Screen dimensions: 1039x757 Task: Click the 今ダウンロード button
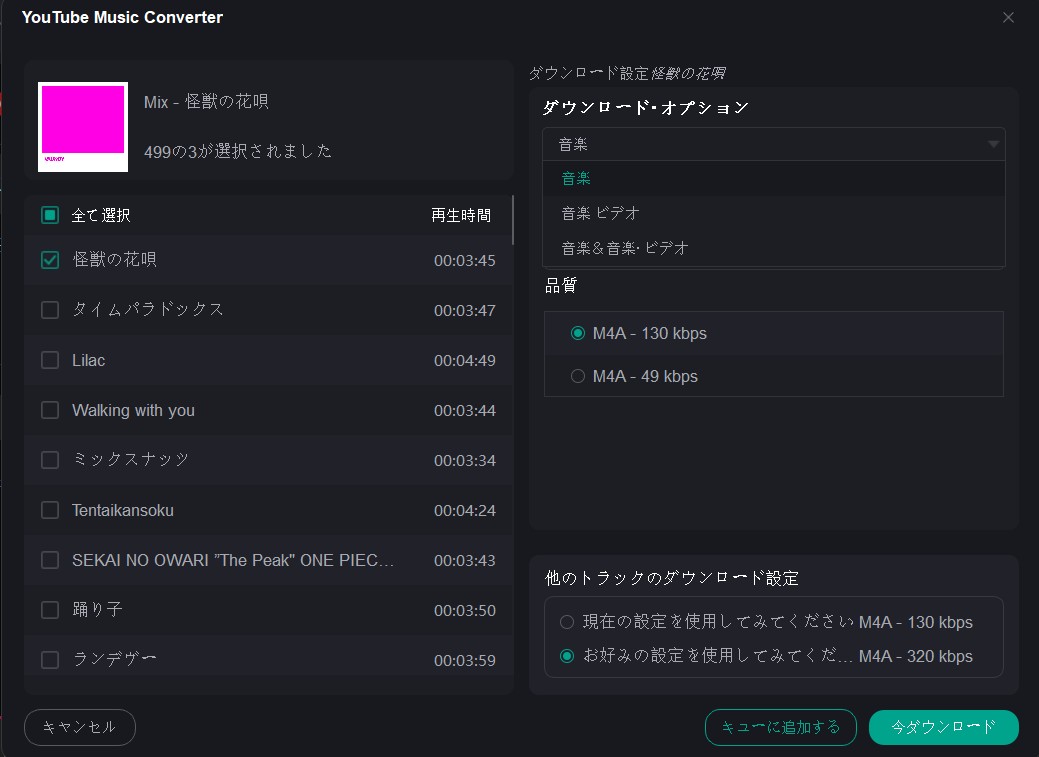point(944,727)
